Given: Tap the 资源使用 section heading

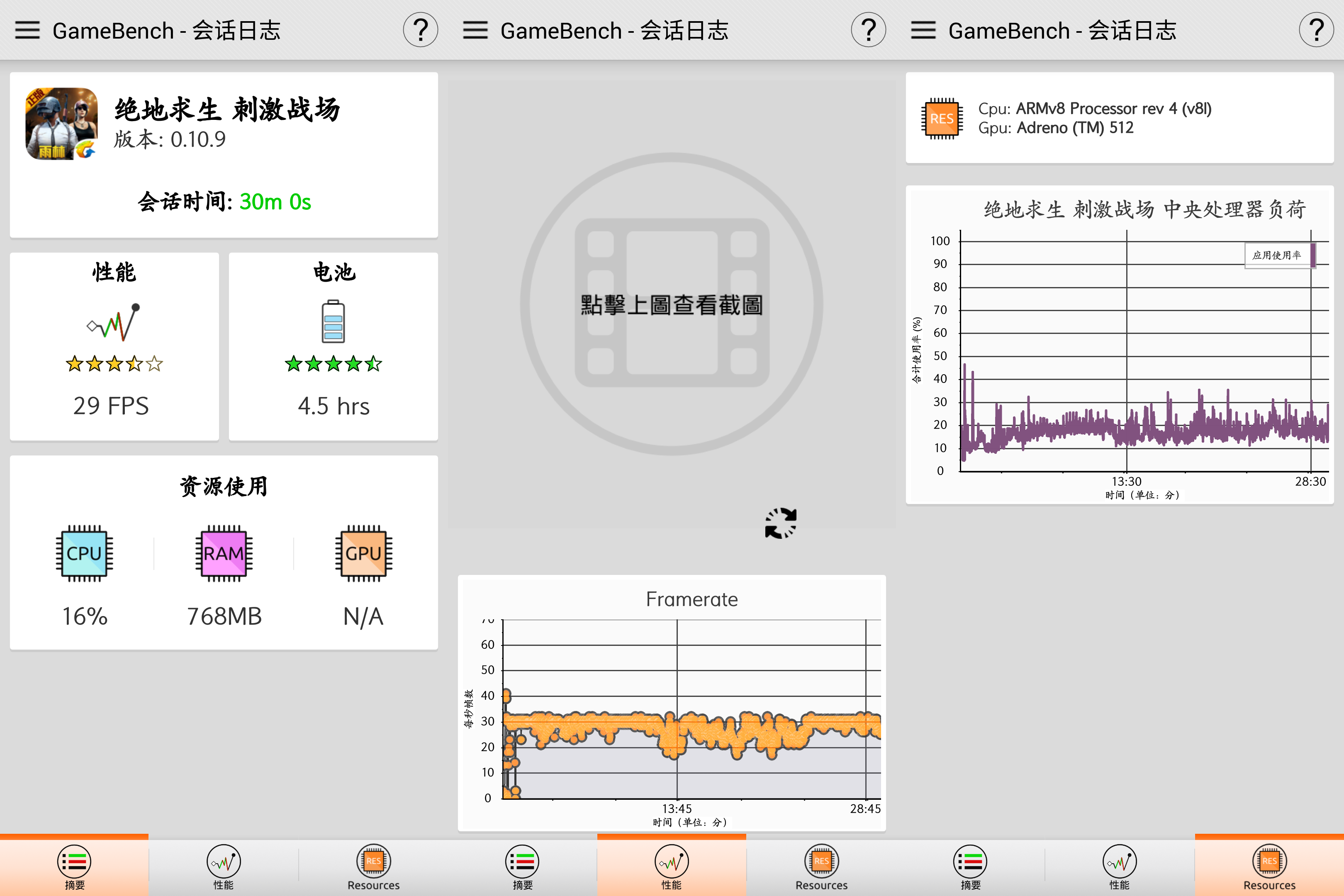Looking at the screenshot, I should [x=224, y=486].
